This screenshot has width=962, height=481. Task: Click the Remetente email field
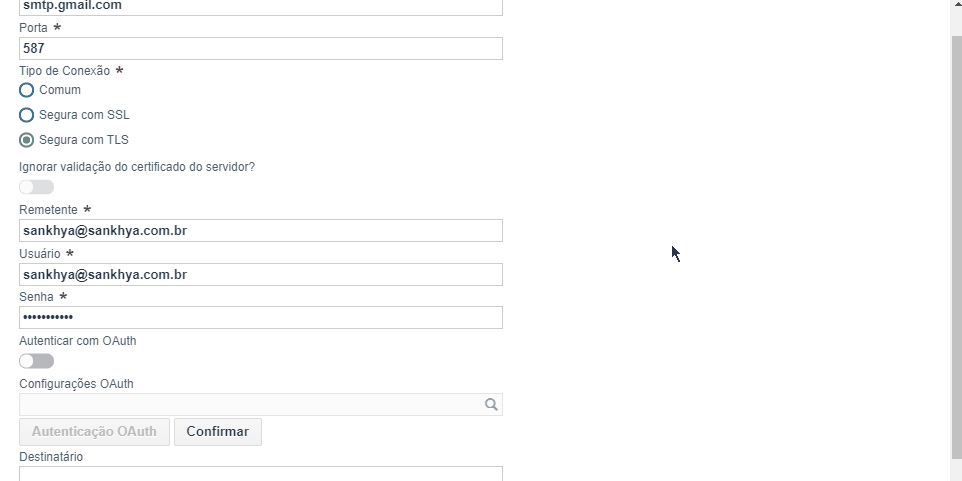pyautogui.click(x=261, y=231)
